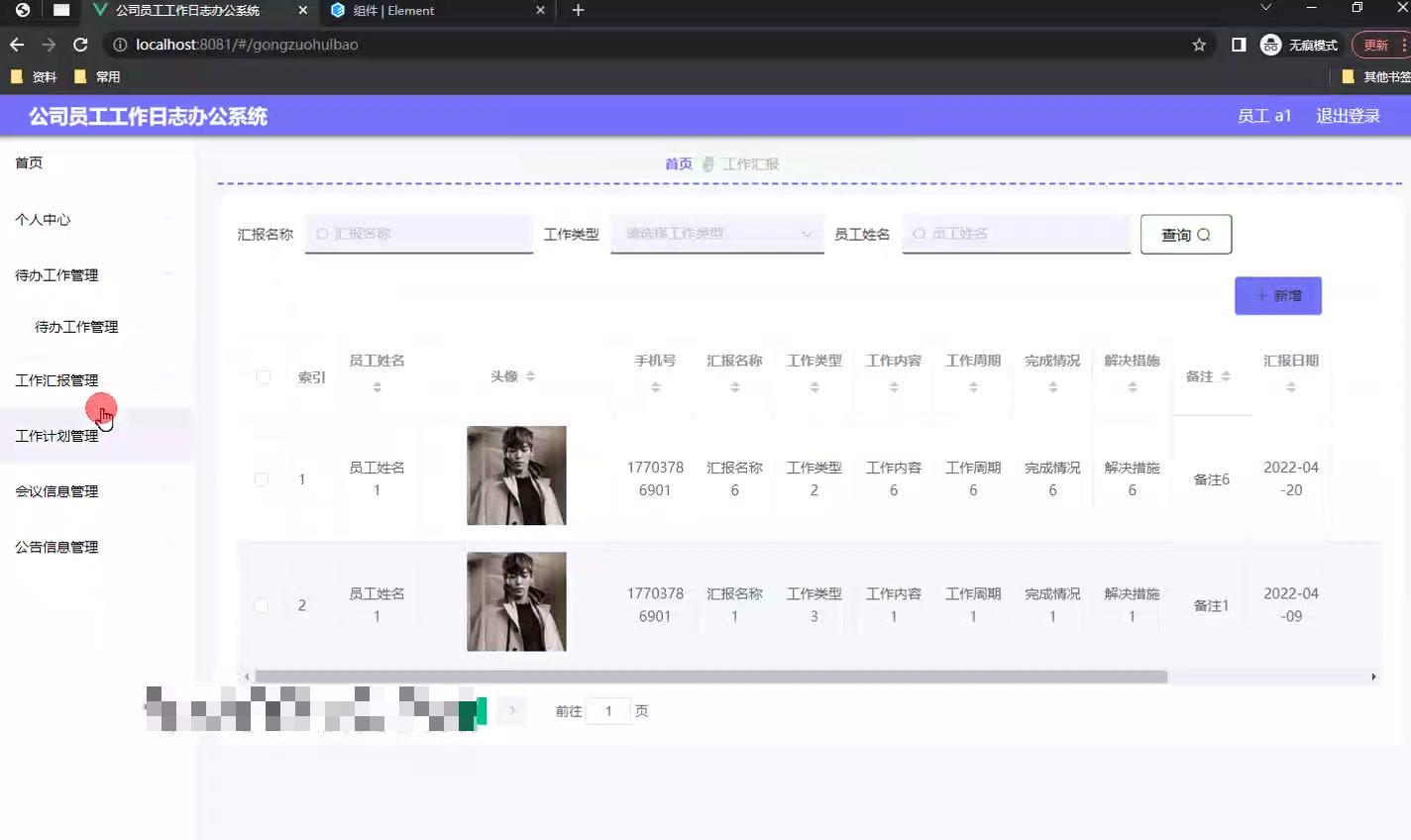
Task: Click the plus icon on the 新增 button
Action: click(1263, 295)
